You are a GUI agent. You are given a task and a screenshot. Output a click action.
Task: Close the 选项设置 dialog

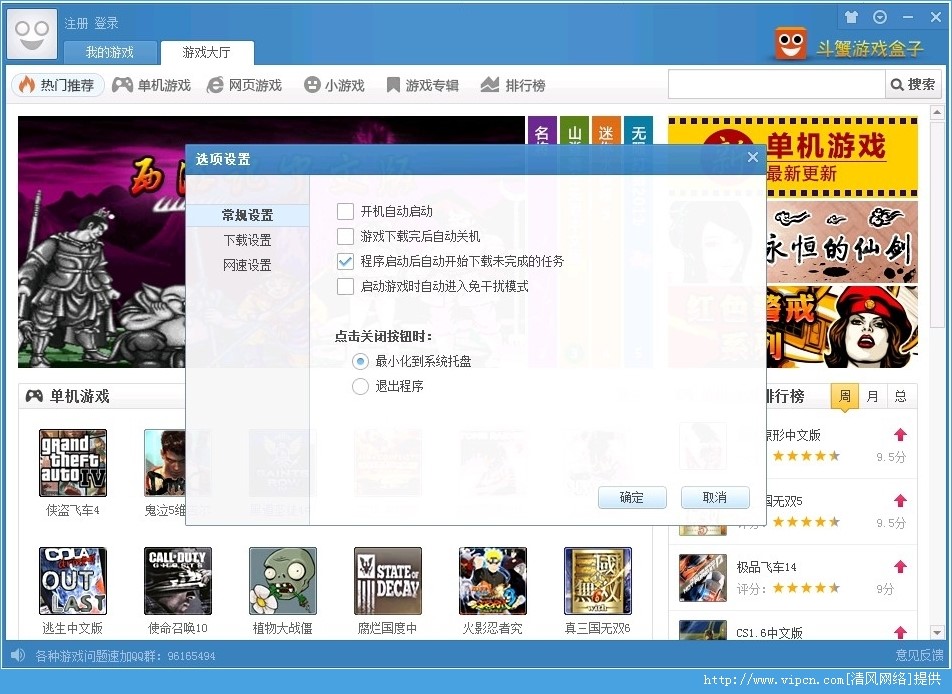753,157
